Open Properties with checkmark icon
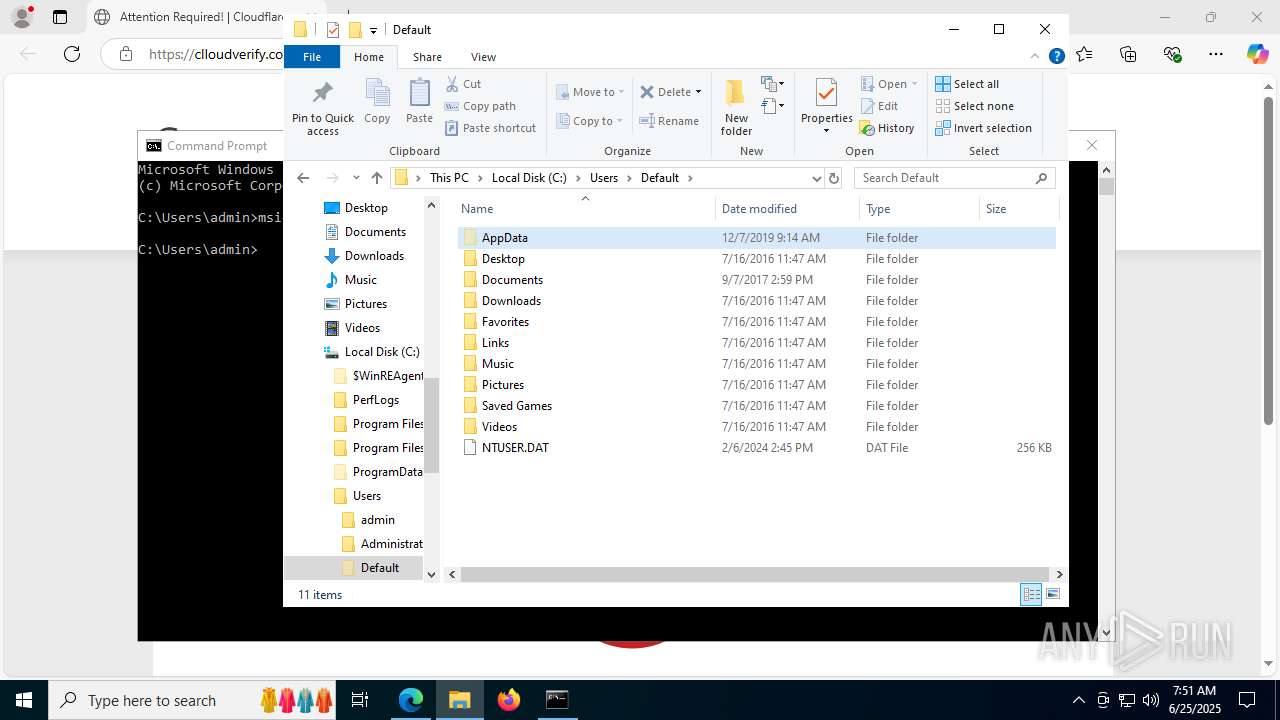The image size is (1280, 720). click(x=826, y=108)
